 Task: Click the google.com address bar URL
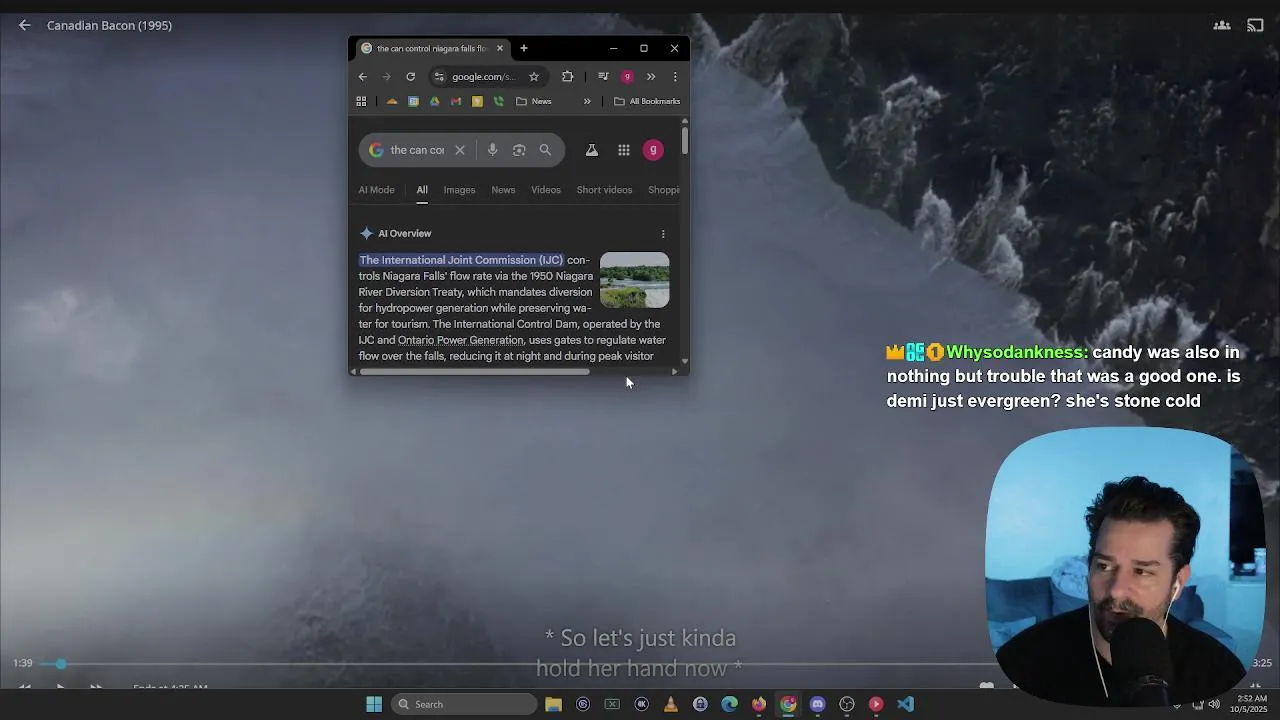pos(484,77)
